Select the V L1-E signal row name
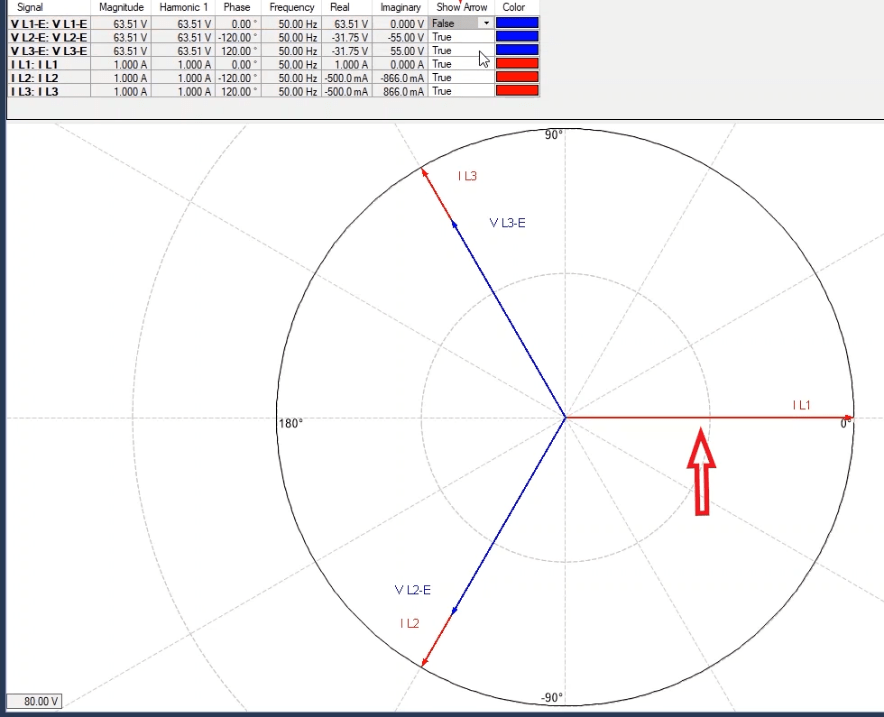 coord(49,23)
